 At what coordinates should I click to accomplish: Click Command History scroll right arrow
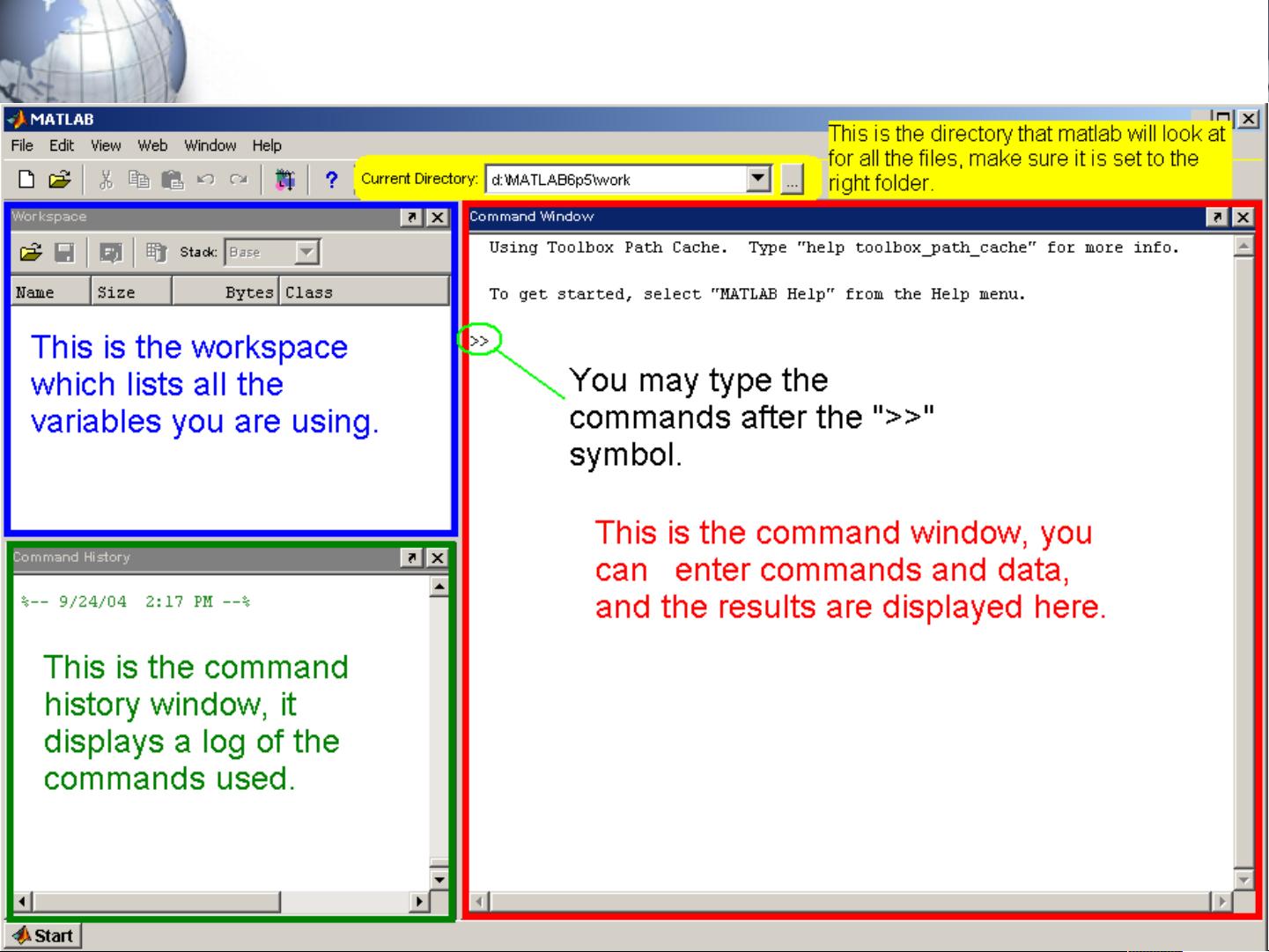pos(420,901)
